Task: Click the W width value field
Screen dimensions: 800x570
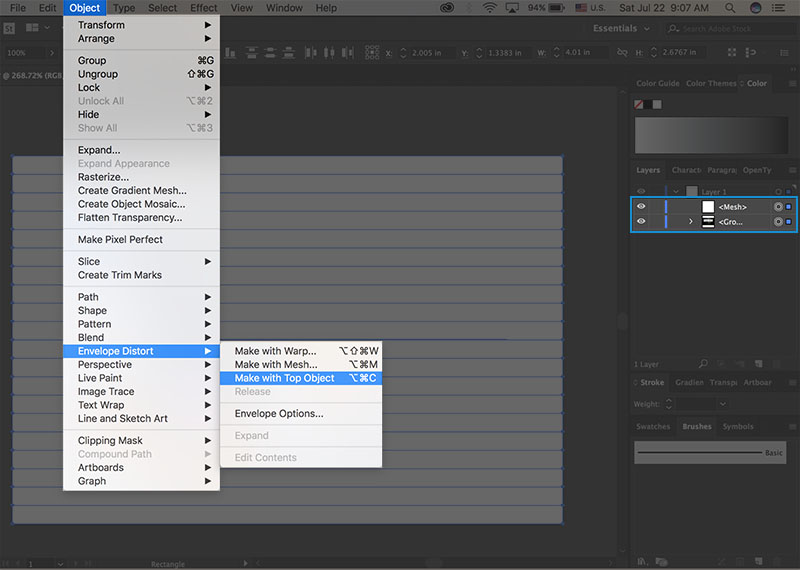Action: point(585,53)
